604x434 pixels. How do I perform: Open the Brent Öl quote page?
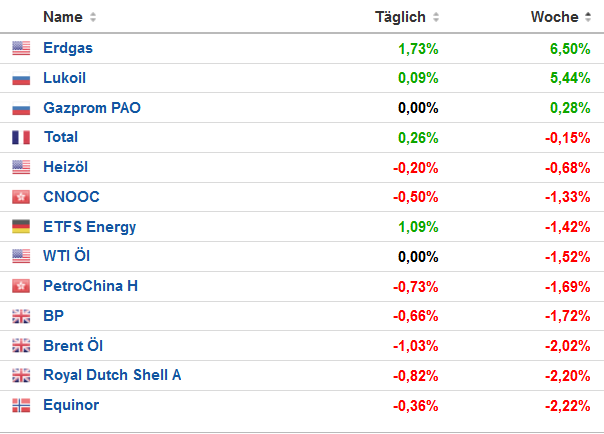tap(73, 346)
